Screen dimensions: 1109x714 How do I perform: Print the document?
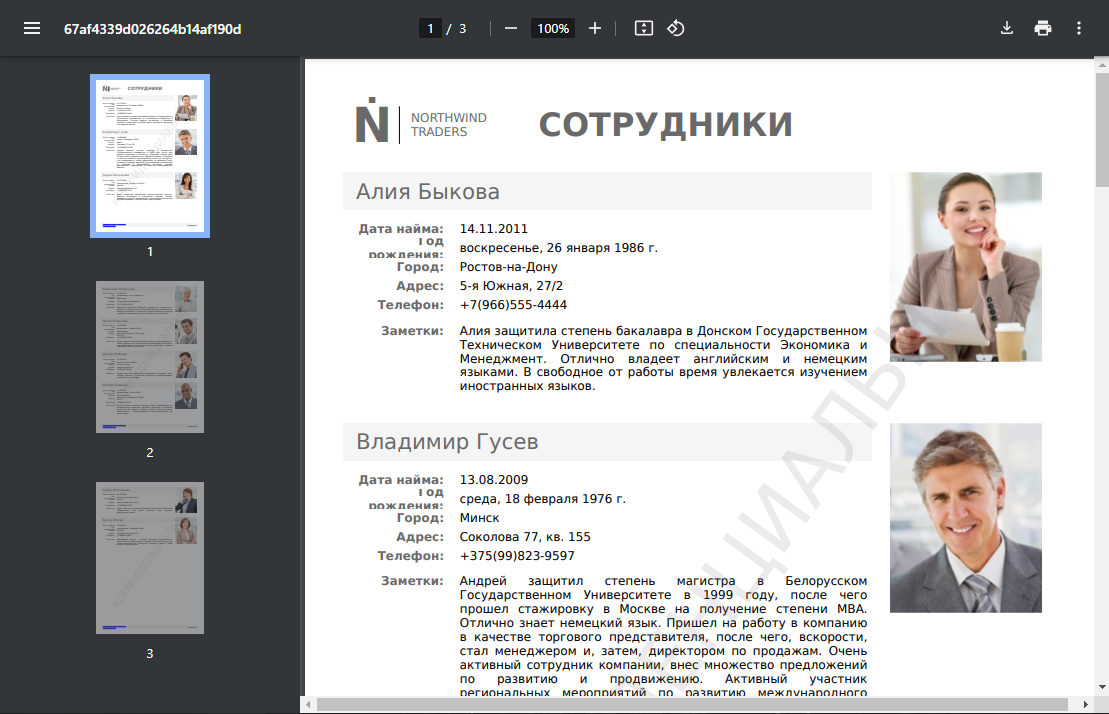click(x=1043, y=28)
